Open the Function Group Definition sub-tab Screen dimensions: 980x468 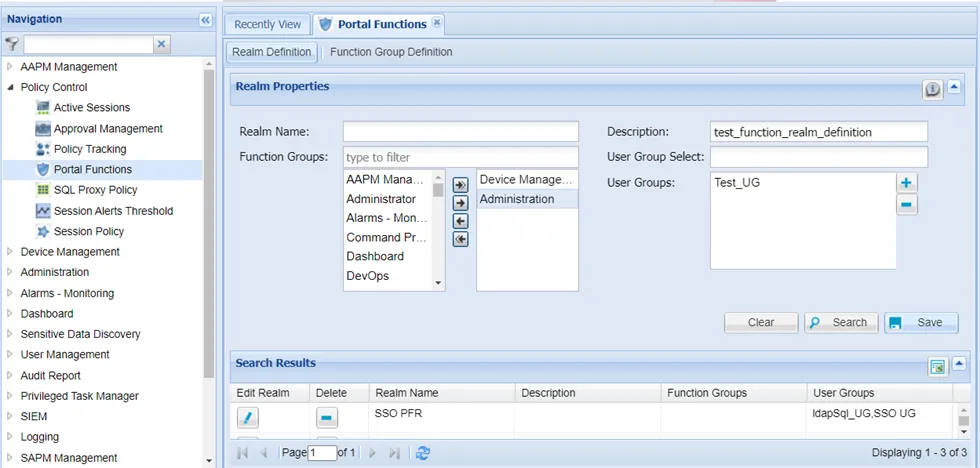coord(391,52)
